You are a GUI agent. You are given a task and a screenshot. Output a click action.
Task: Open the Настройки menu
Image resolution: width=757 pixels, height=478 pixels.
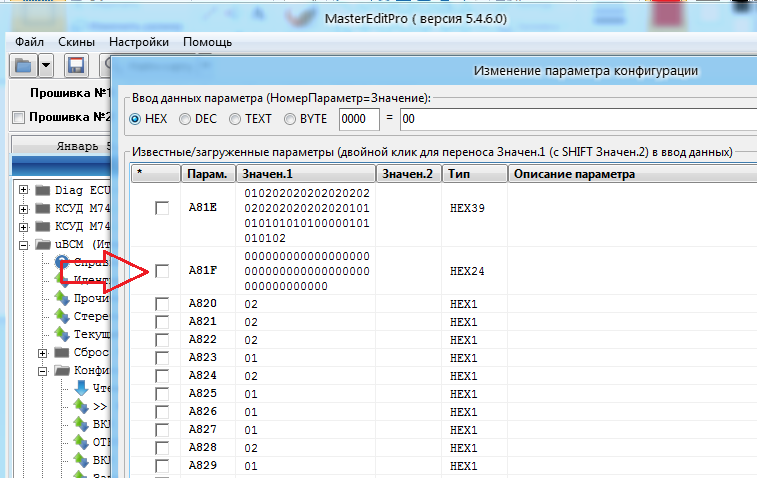click(x=139, y=42)
